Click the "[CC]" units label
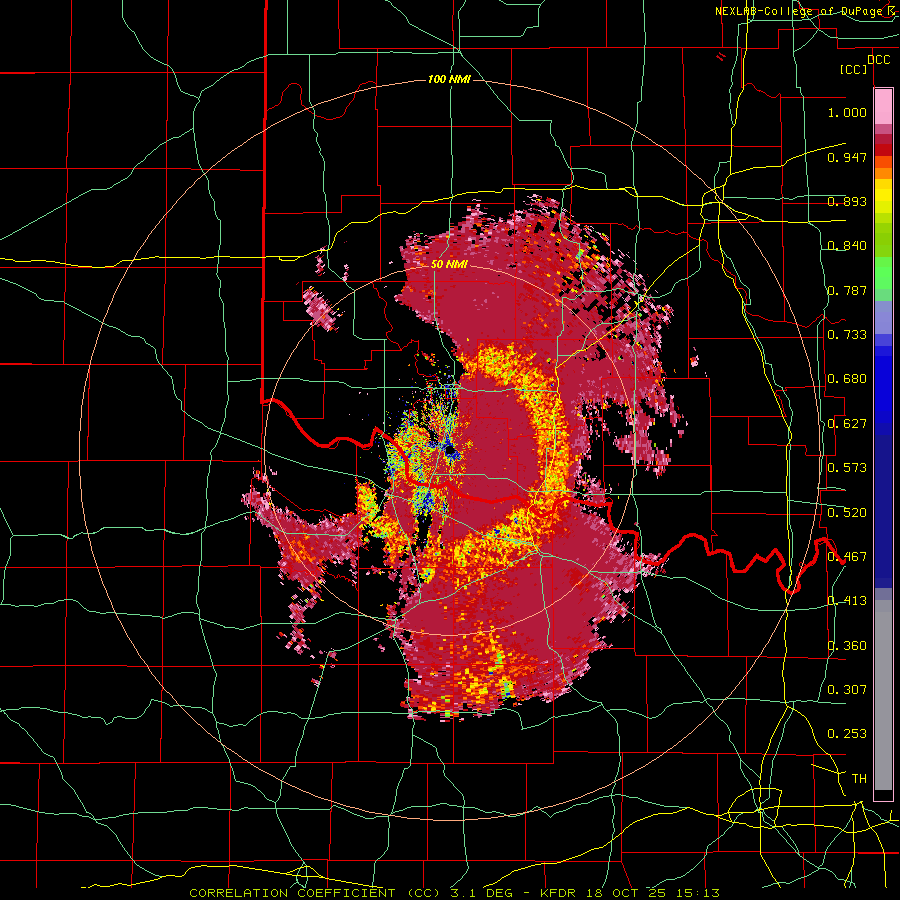This screenshot has width=900, height=900. 854,69
